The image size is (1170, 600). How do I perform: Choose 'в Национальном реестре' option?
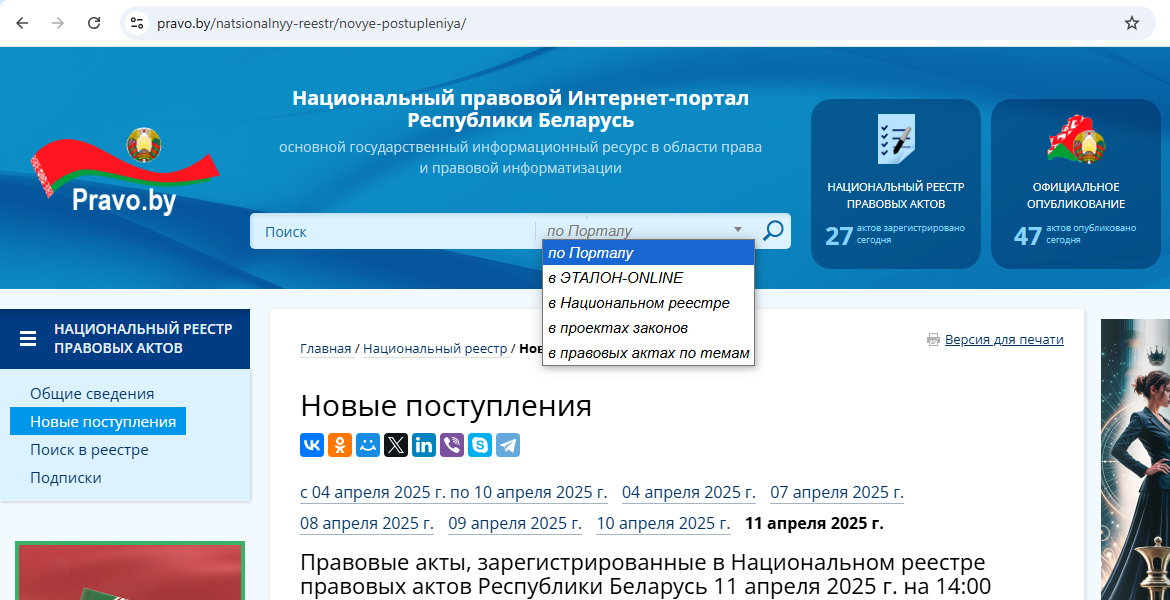point(638,303)
